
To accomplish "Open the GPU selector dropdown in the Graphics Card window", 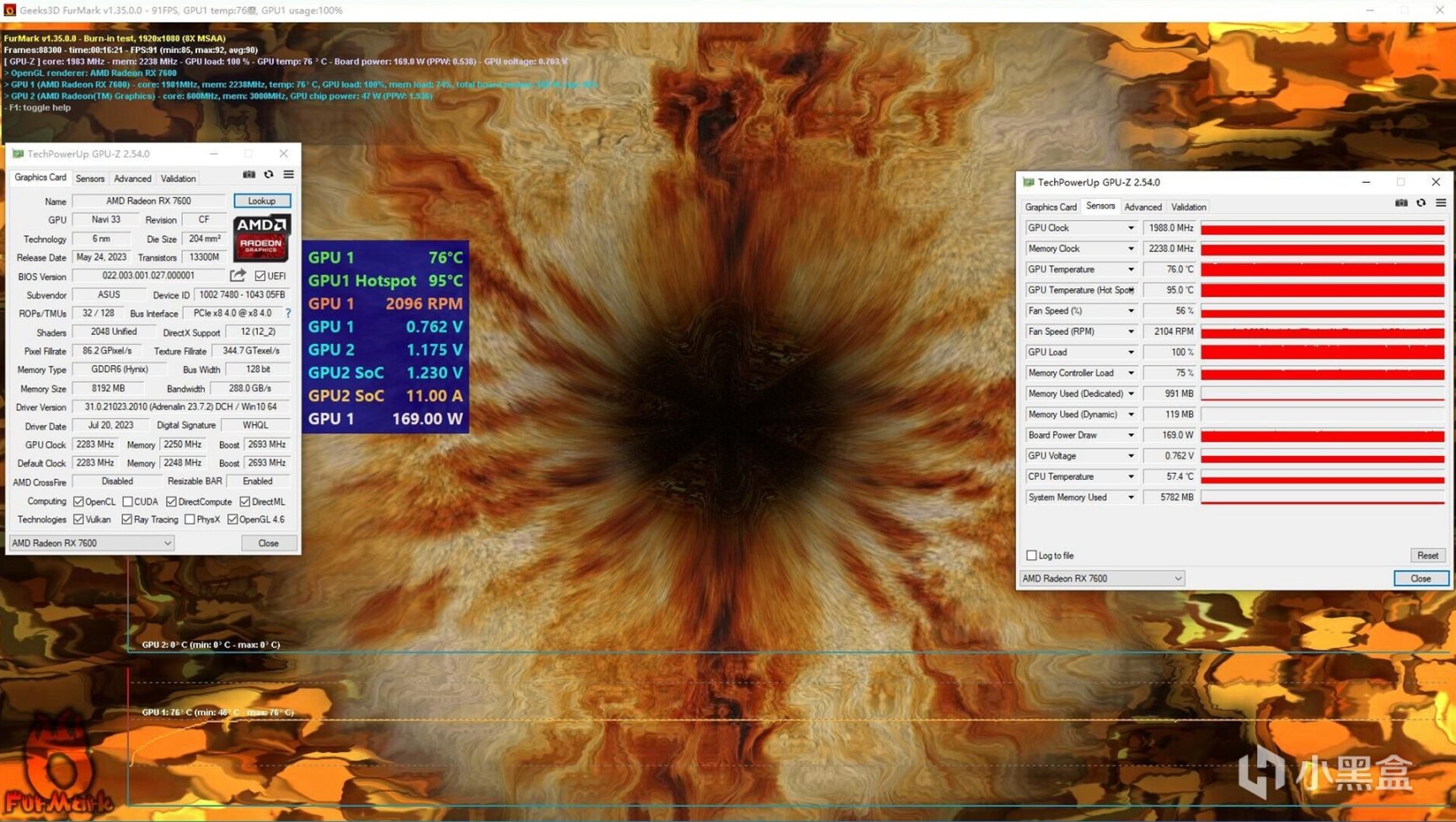I will [x=91, y=543].
